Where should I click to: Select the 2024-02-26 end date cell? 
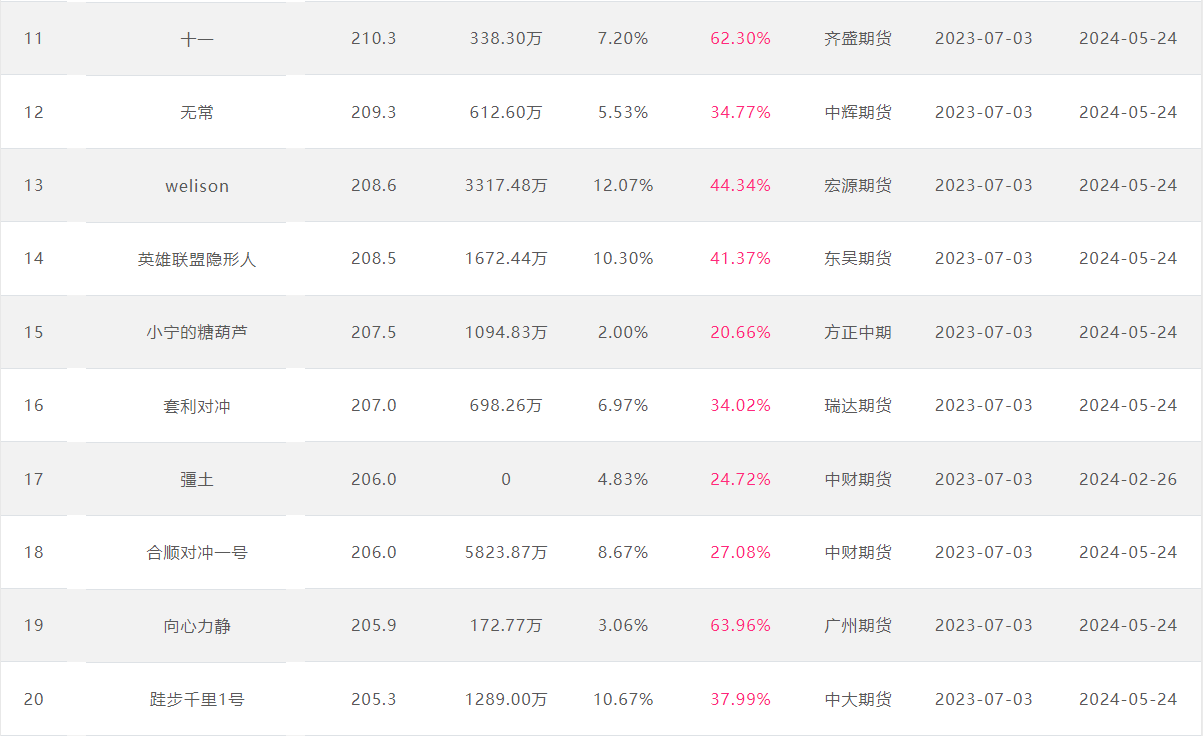tap(1128, 479)
